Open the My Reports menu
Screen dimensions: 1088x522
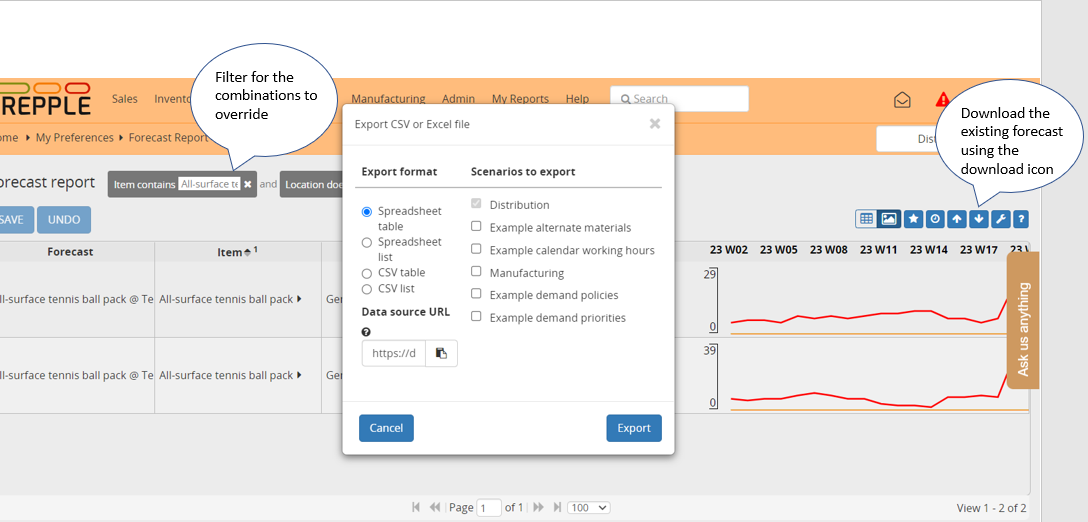(x=520, y=99)
